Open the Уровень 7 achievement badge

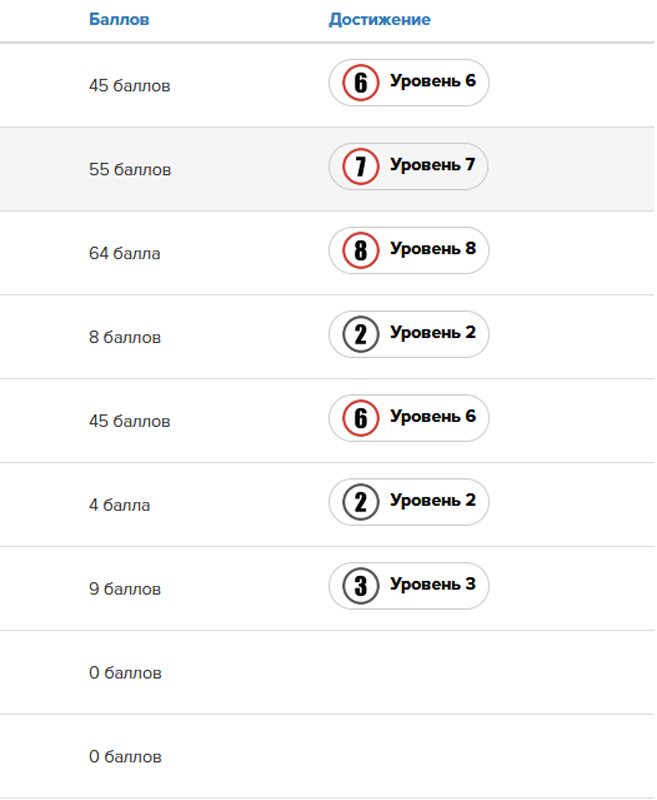click(x=408, y=166)
